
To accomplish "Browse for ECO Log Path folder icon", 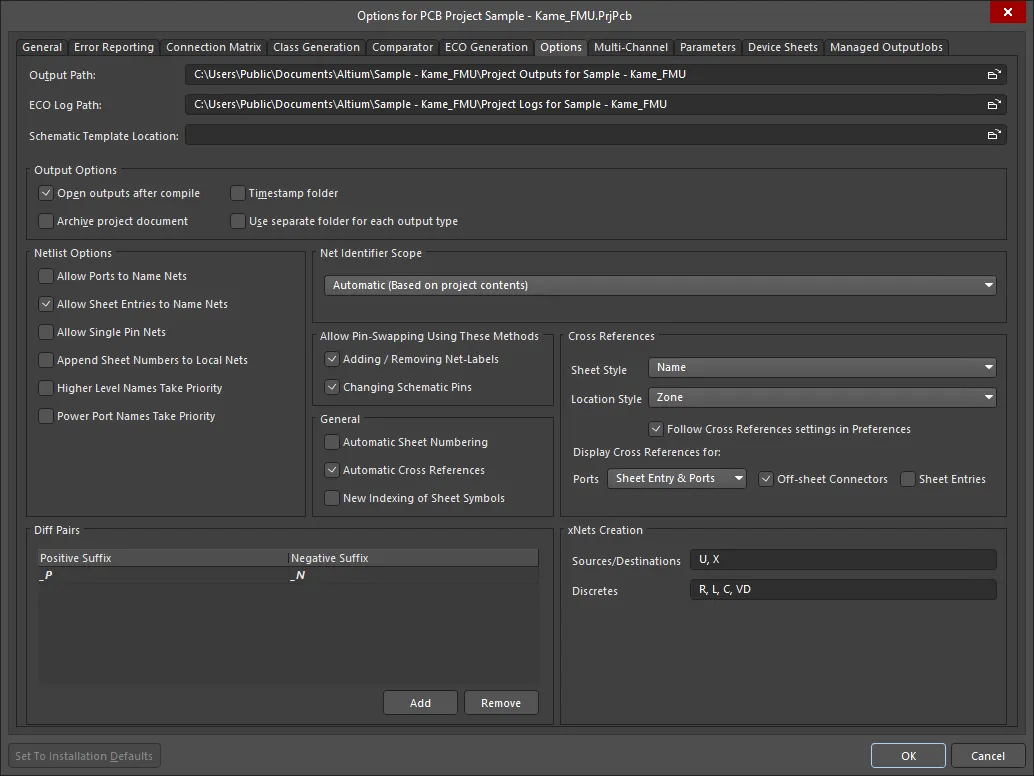I will 994,104.
